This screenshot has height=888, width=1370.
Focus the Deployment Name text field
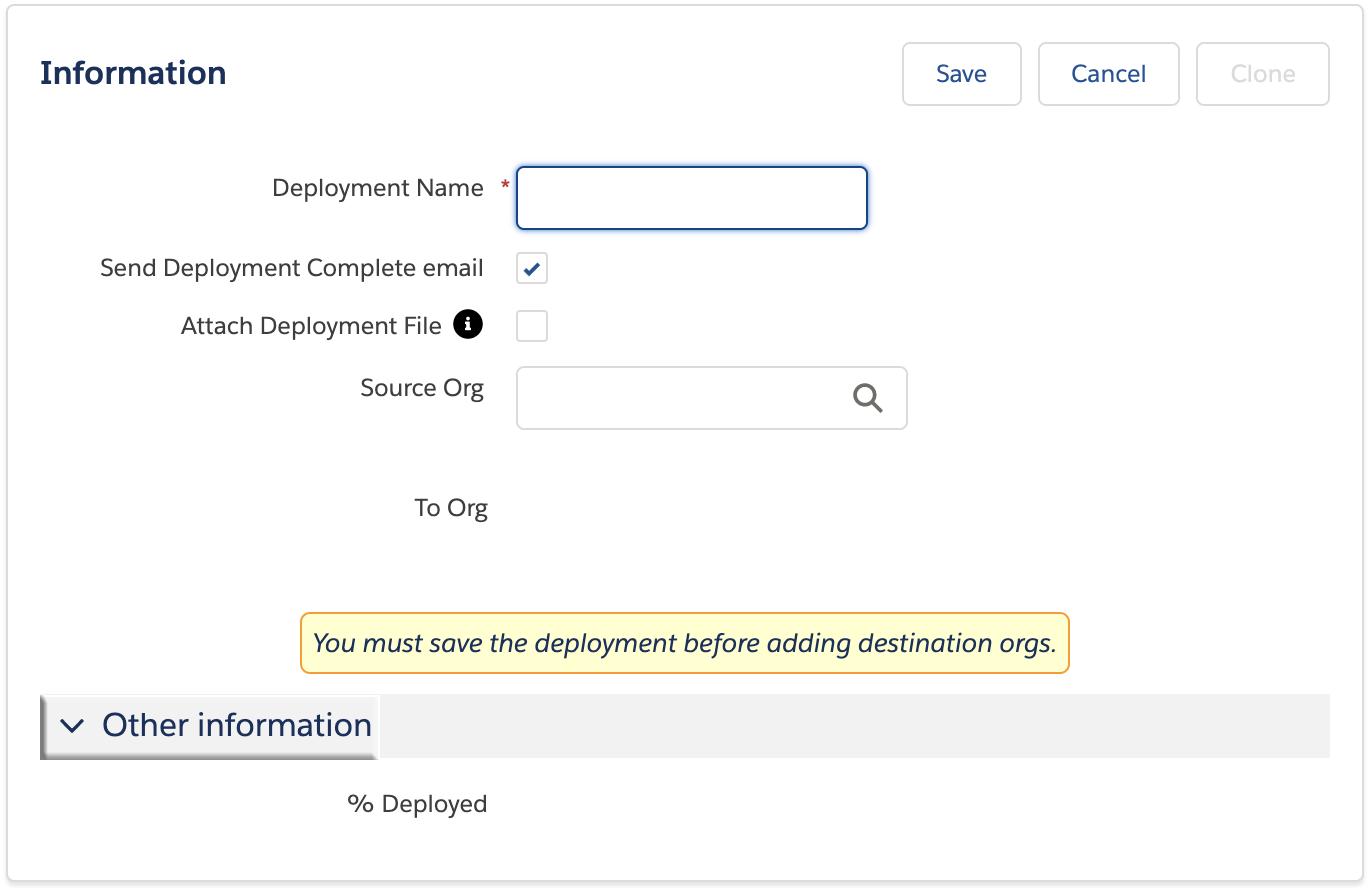[x=691, y=198]
